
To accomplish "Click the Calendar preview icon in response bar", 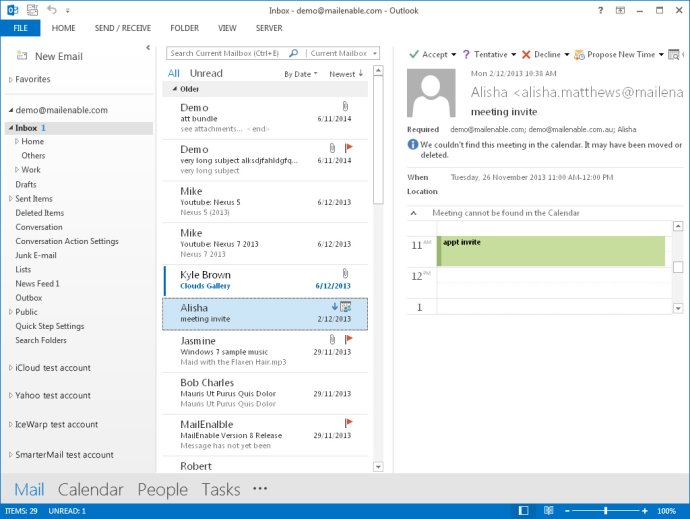I will point(673,55).
